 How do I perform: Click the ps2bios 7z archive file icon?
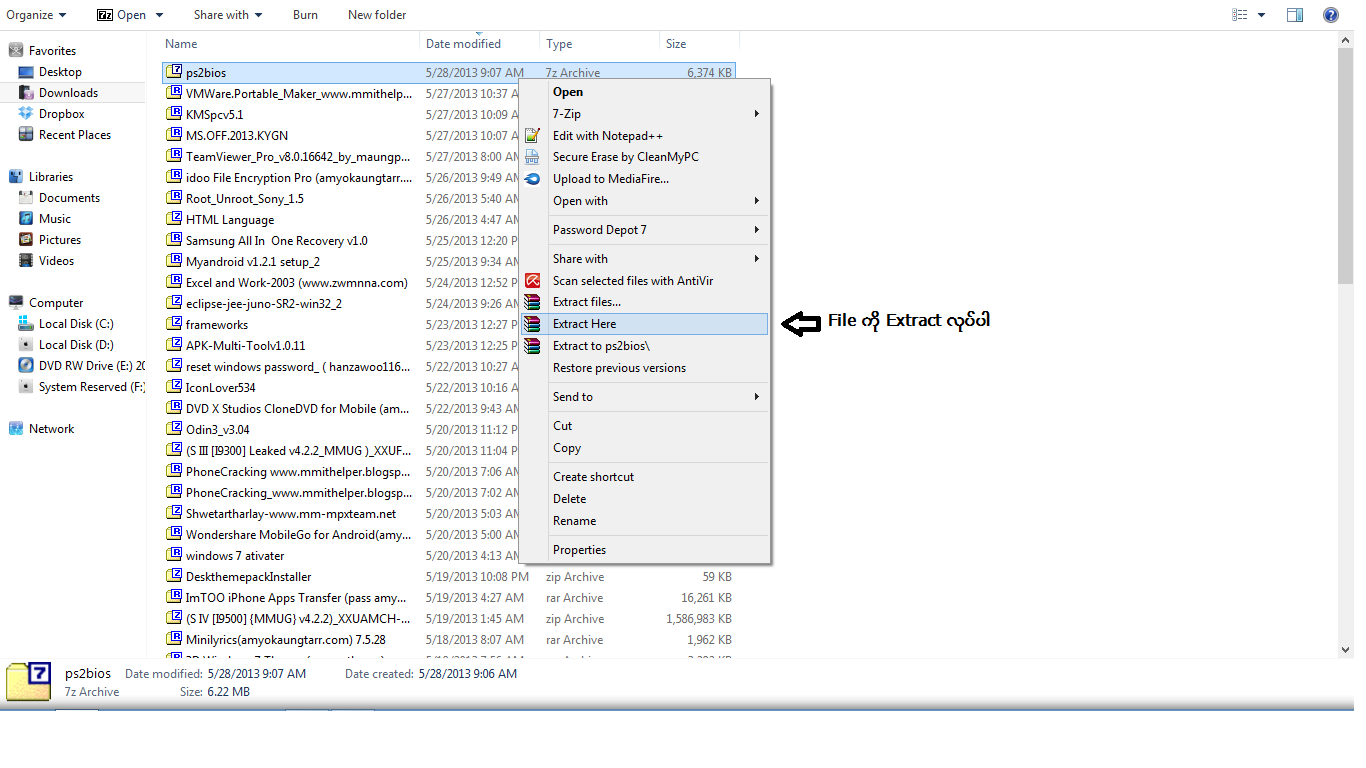[174, 73]
